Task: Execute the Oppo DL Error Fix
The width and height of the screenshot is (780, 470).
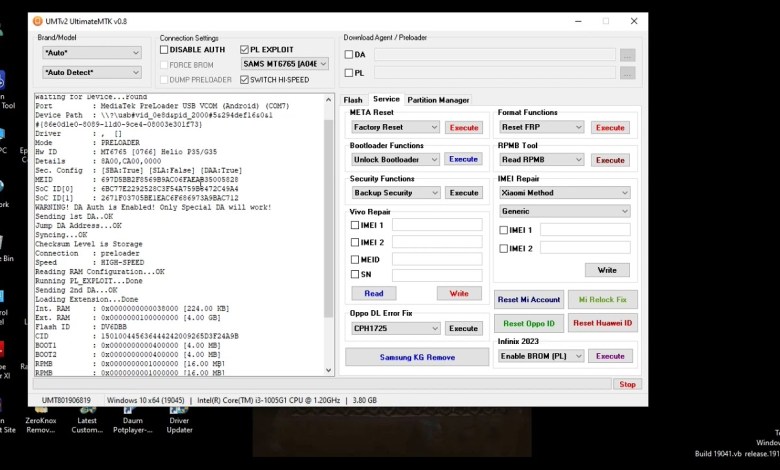Action: point(464,328)
